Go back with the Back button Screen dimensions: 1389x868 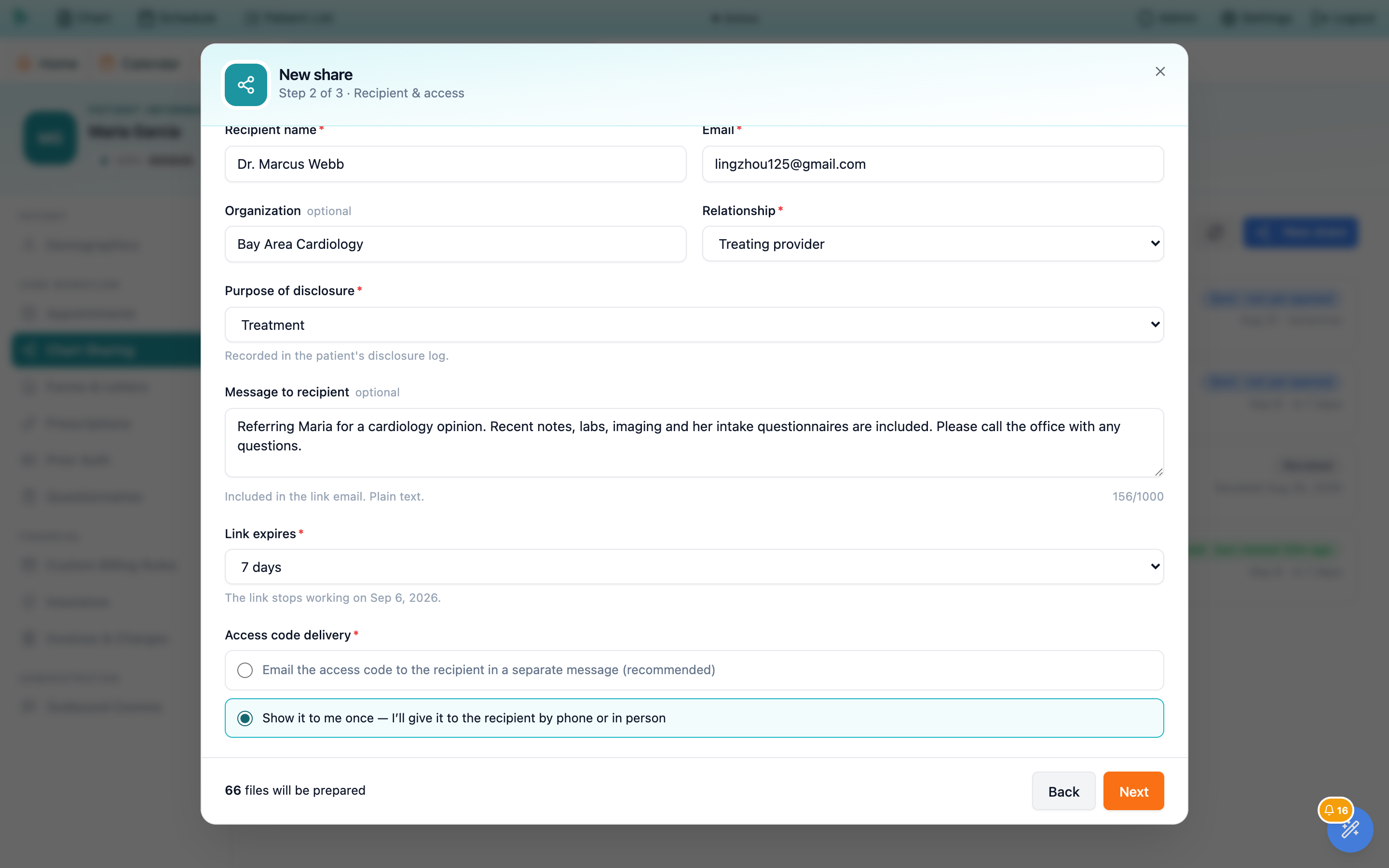click(x=1063, y=791)
